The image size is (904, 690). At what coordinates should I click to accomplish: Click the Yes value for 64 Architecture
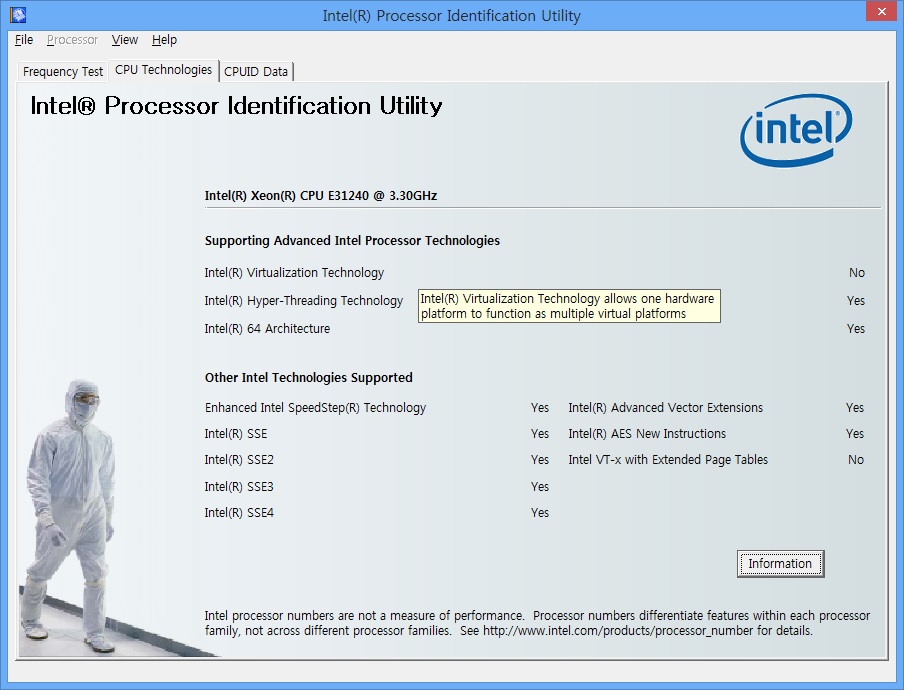[x=856, y=329]
